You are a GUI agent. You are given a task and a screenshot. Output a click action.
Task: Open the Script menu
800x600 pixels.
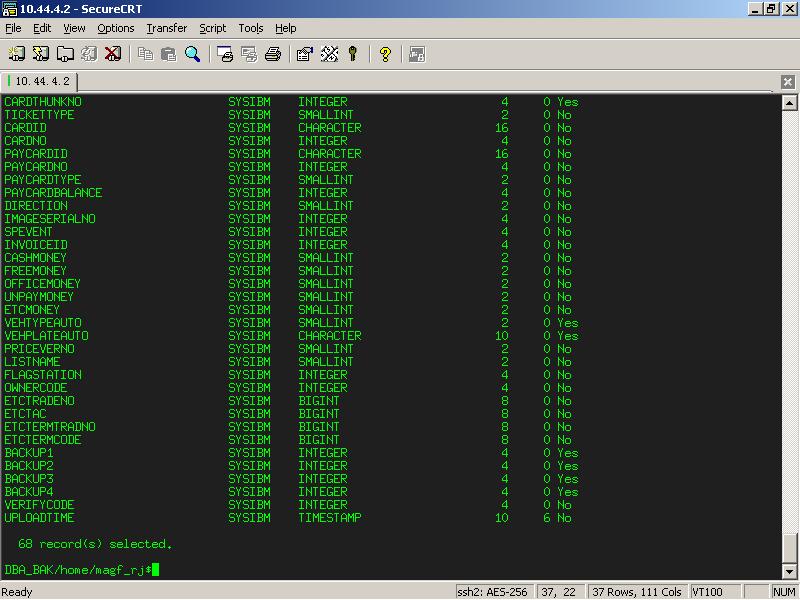click(212, 28)
